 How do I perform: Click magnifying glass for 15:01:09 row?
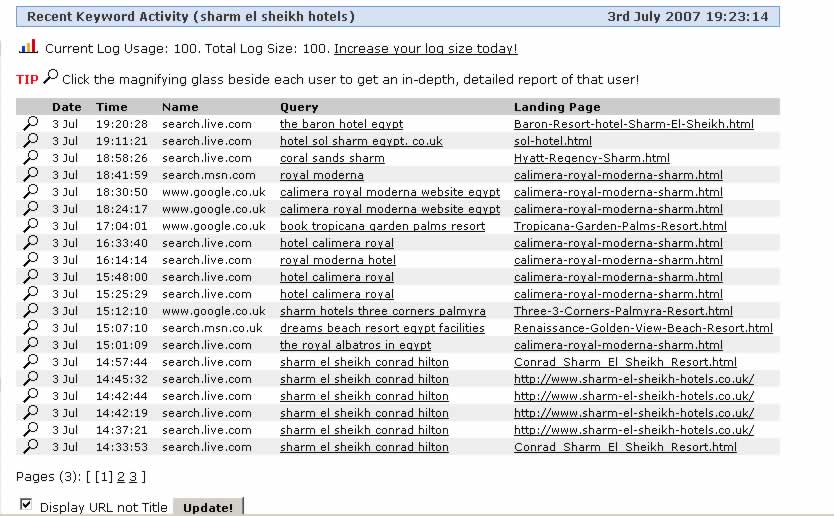(31, 345)
